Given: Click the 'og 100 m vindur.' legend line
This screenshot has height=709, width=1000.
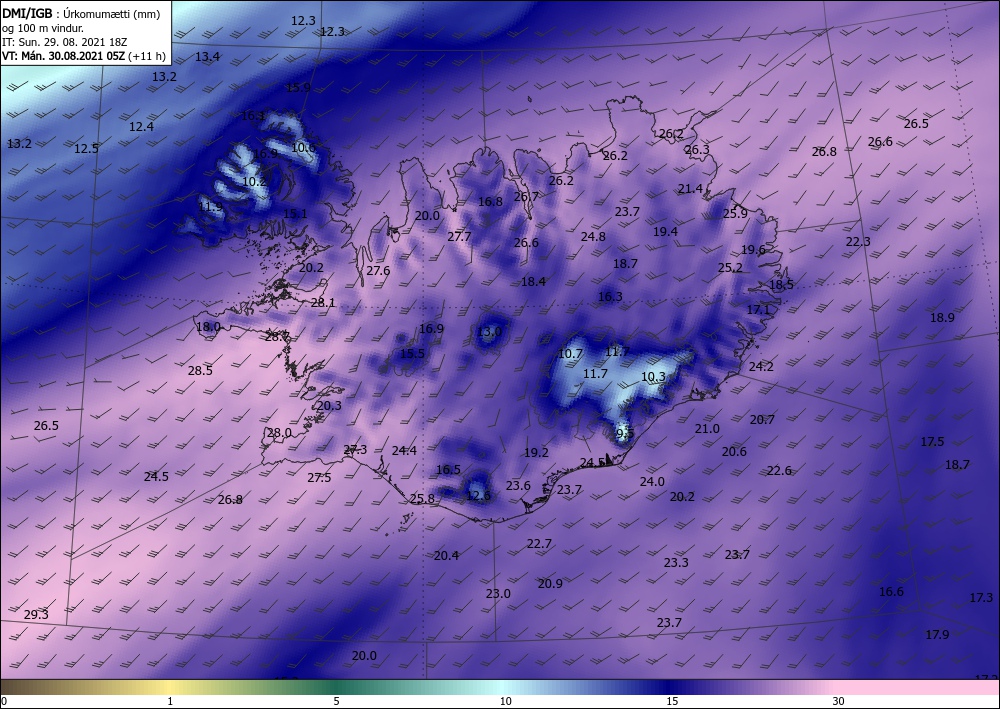Looking at the screenshot, I should (43, 27).
